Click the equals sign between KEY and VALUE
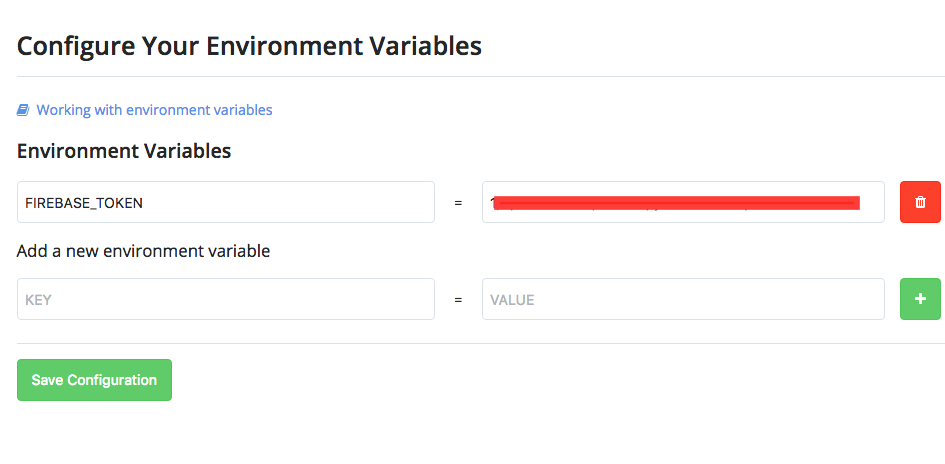945x464 pixels. [x=458, y=299]
